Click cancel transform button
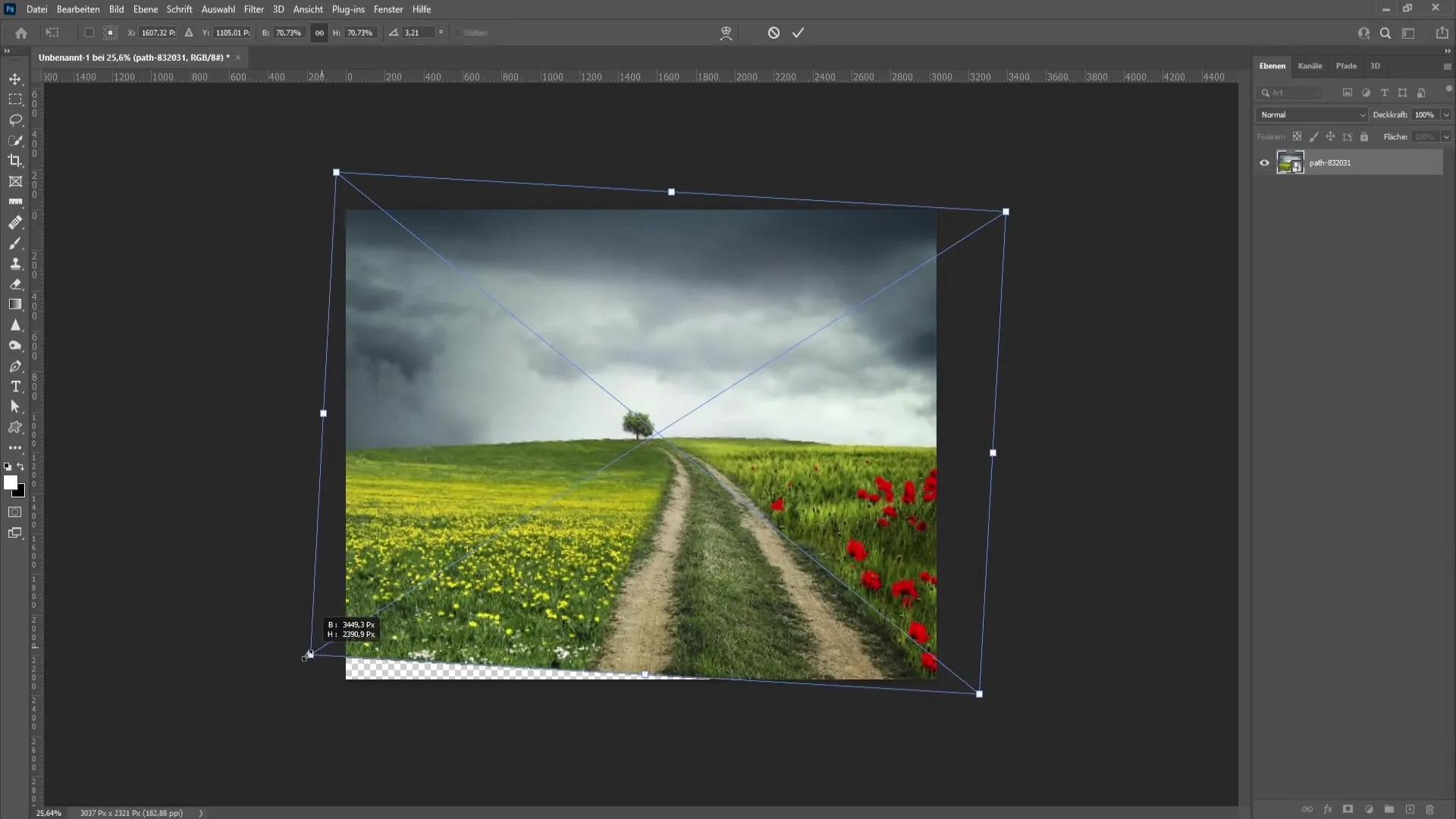Screen dimensions: 1456x819 coord(775,32)
